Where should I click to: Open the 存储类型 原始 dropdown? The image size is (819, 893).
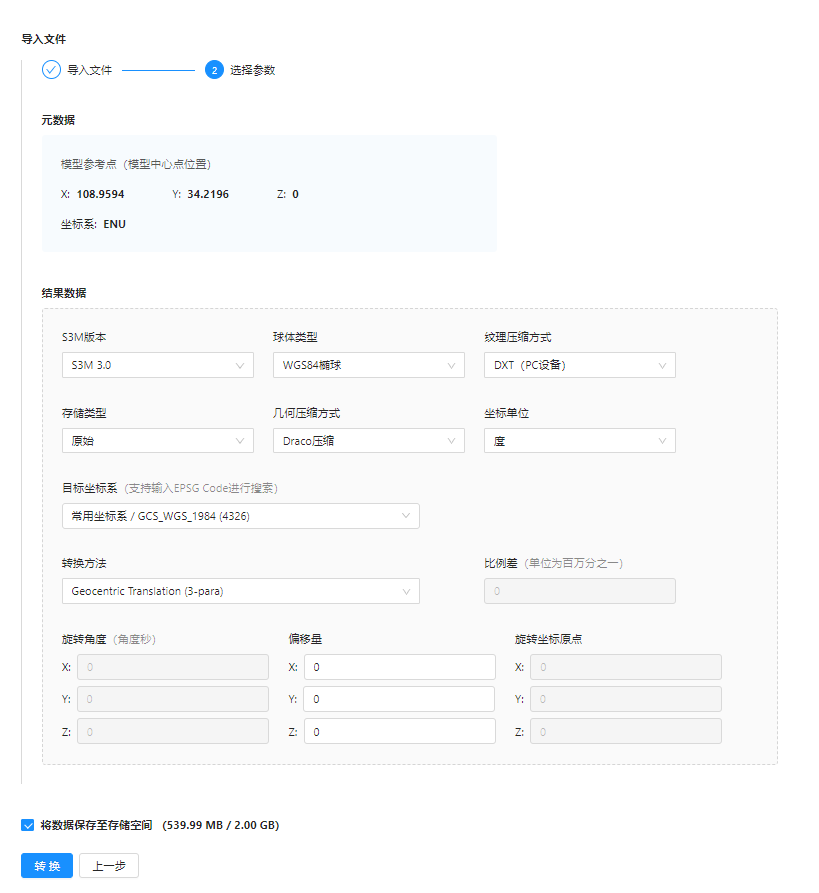[x=157, y=441]
